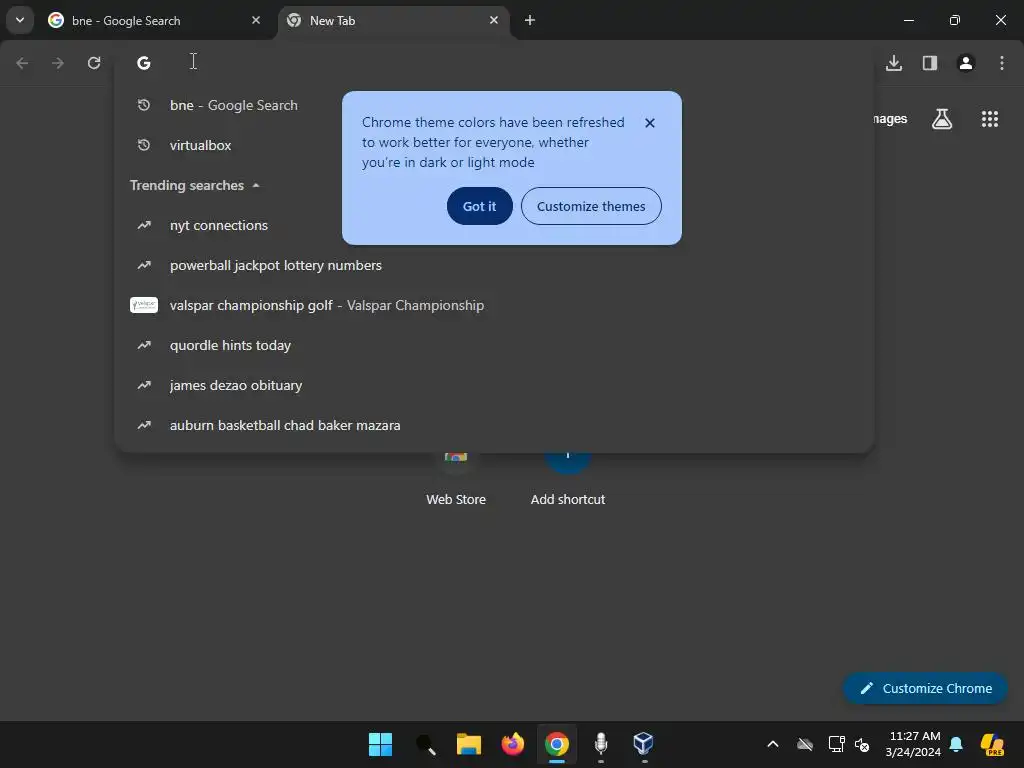1024x768 pixels.
Task: Choose 'nyt connections' trending search
Action: tap(494, 225)
